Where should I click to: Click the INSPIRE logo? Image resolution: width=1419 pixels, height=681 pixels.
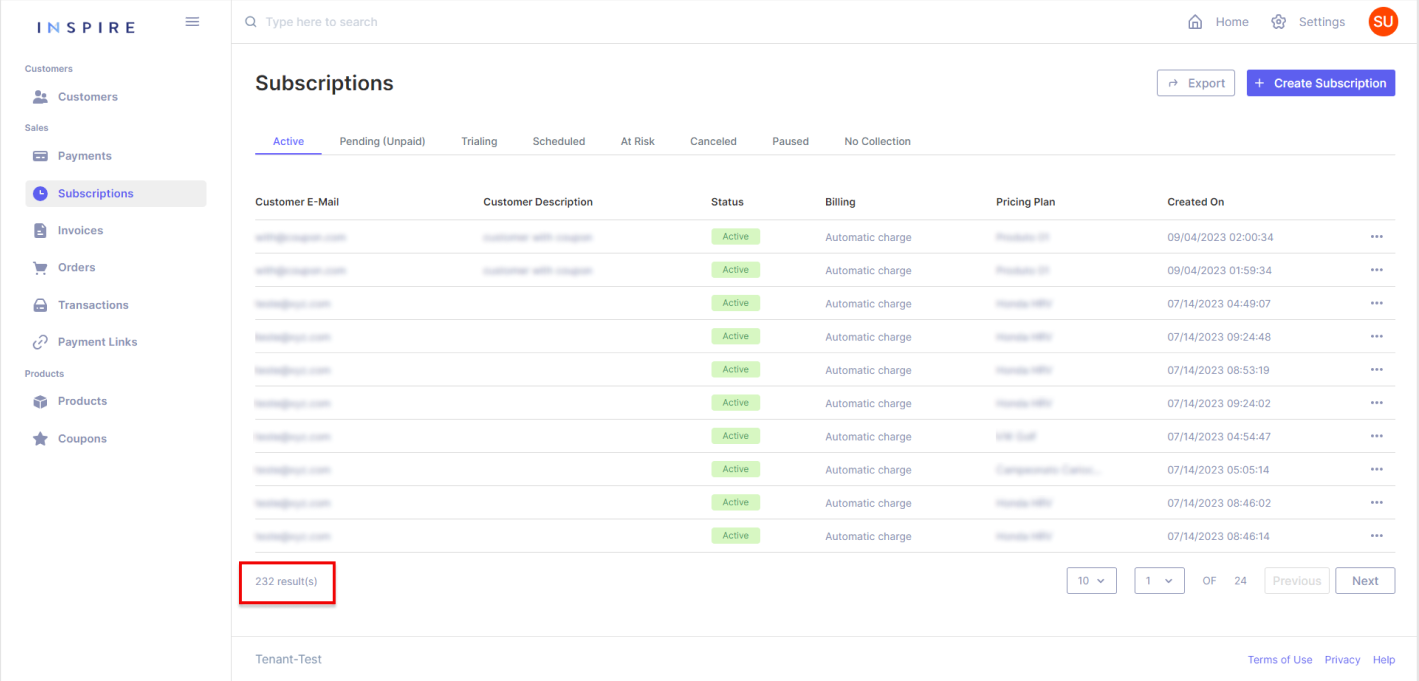tap(86, 27)
